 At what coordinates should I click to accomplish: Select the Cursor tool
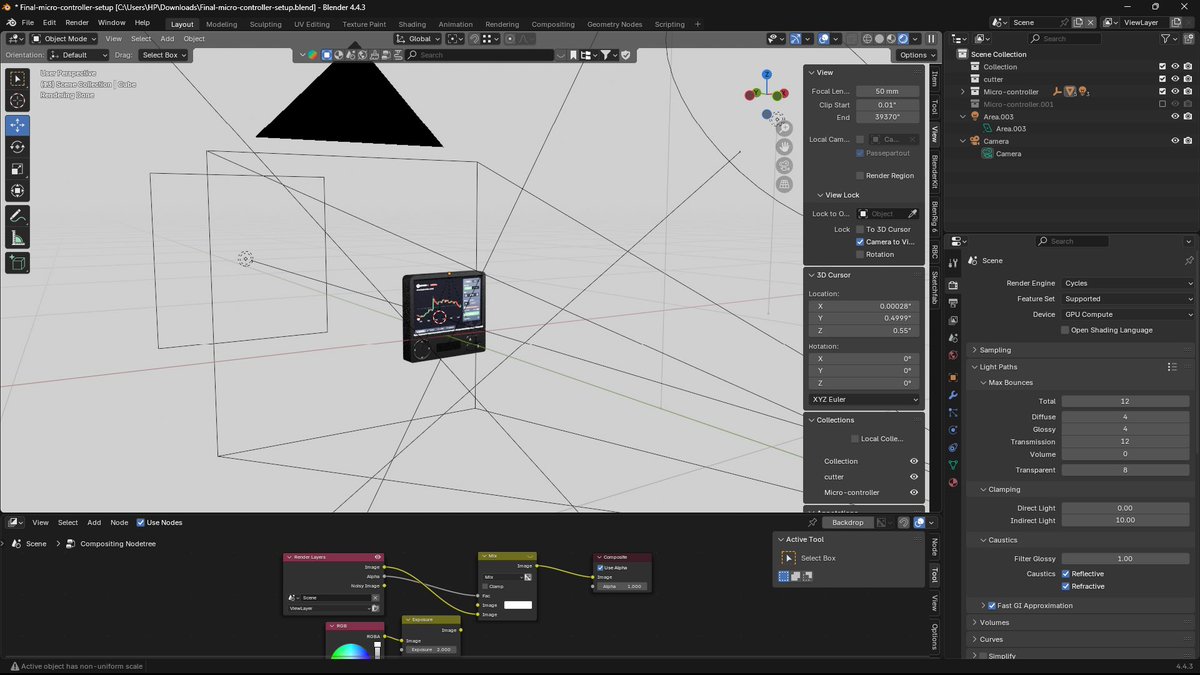click(18, 101)
